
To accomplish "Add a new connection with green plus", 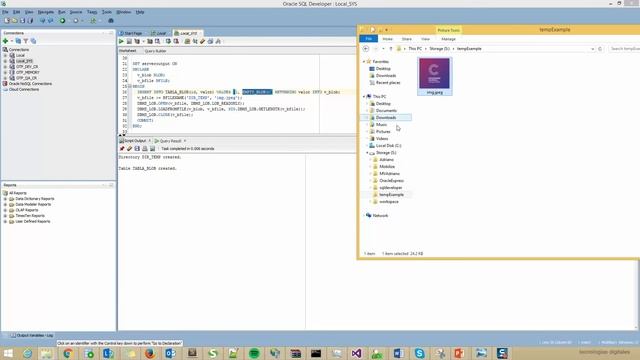I will point(5,41).
